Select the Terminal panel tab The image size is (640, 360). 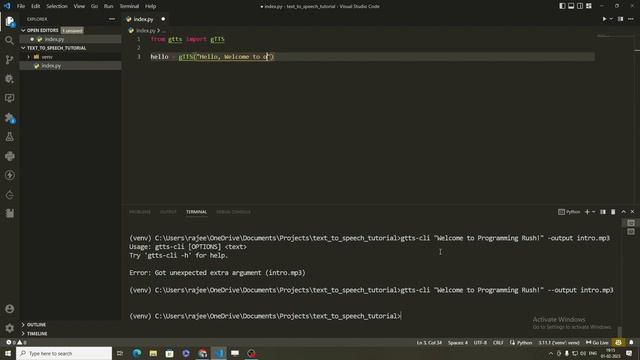(196, 212)
